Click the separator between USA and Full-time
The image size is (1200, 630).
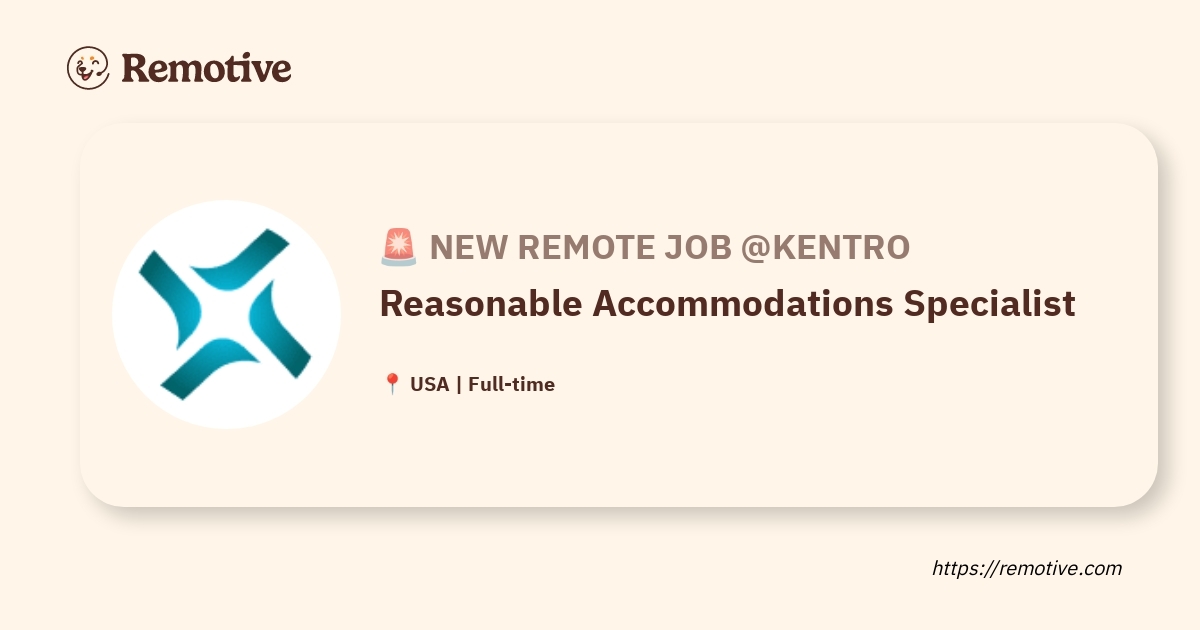458,384
